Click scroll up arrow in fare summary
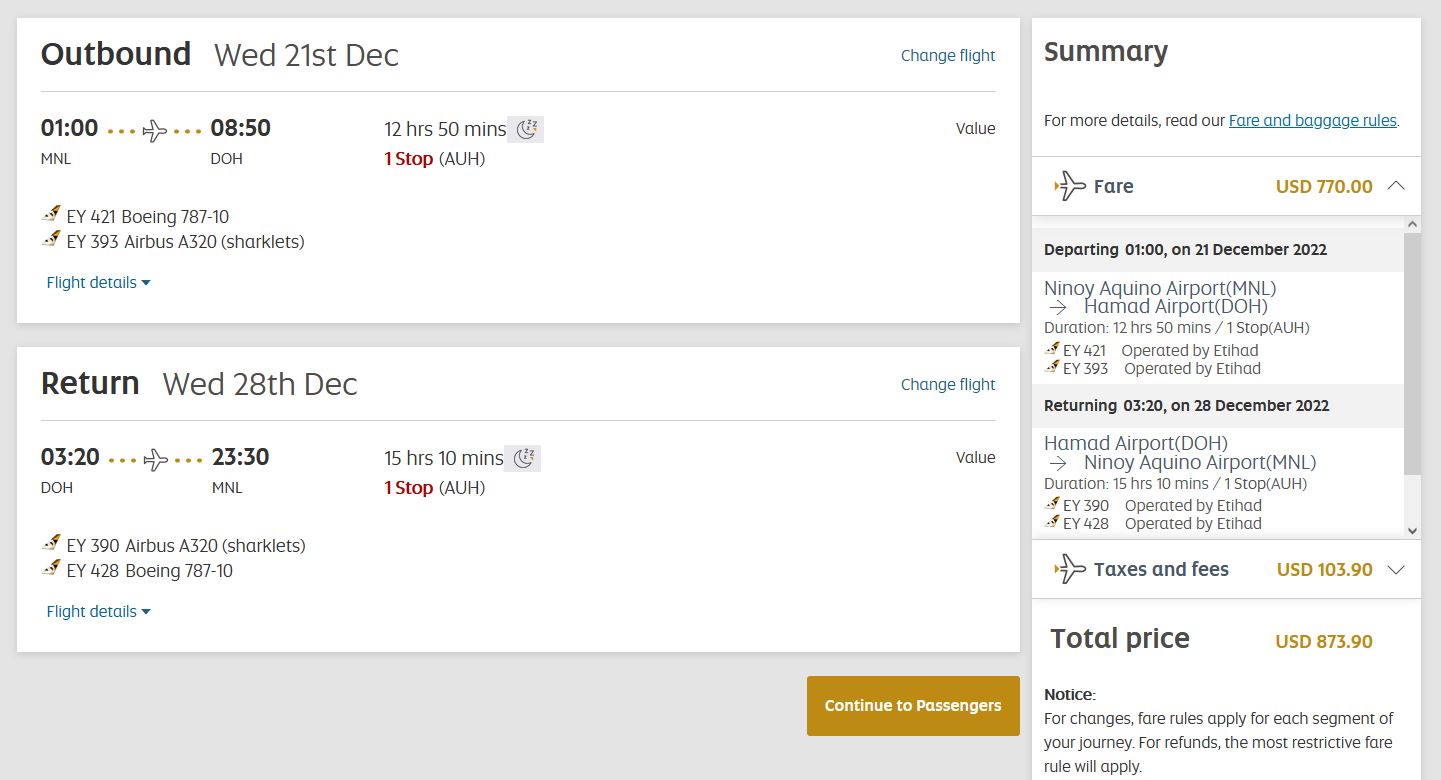The image size is (1441, 780). [x=1412, y=224]
